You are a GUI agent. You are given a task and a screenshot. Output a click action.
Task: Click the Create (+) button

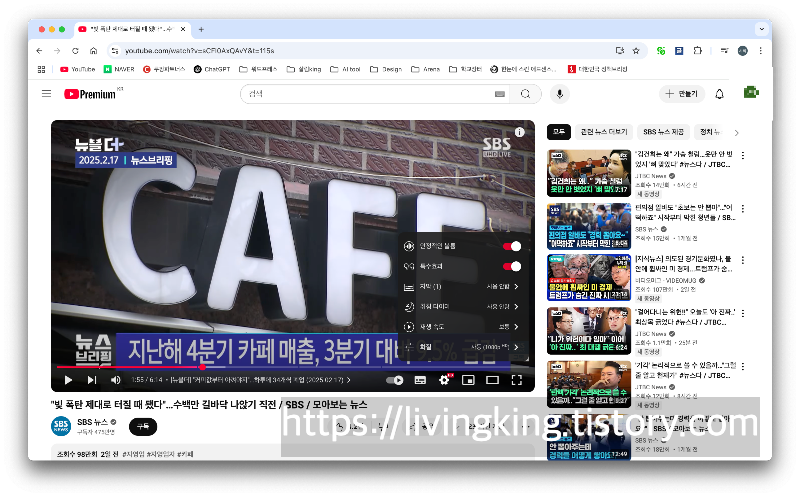682,94
